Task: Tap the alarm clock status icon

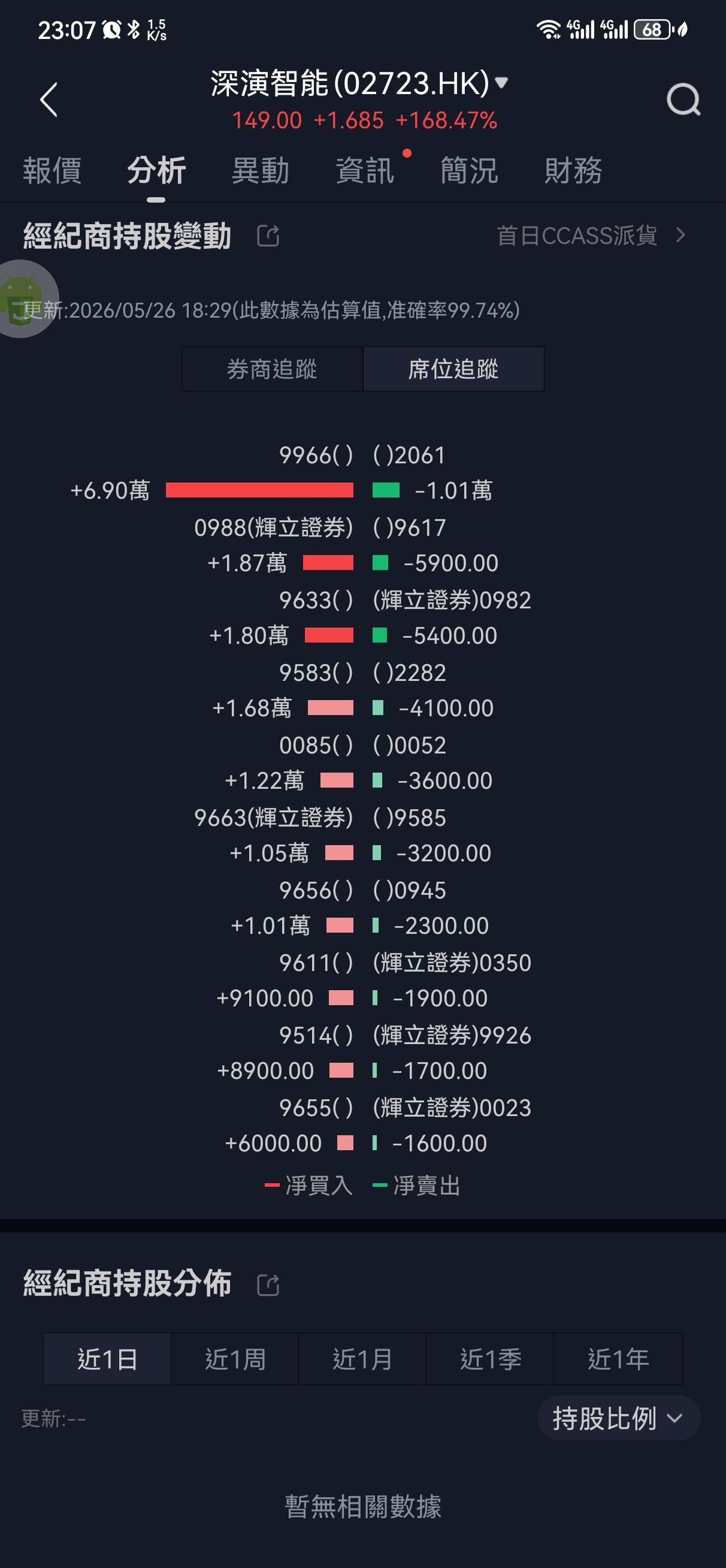Action: tap(112, 29)
